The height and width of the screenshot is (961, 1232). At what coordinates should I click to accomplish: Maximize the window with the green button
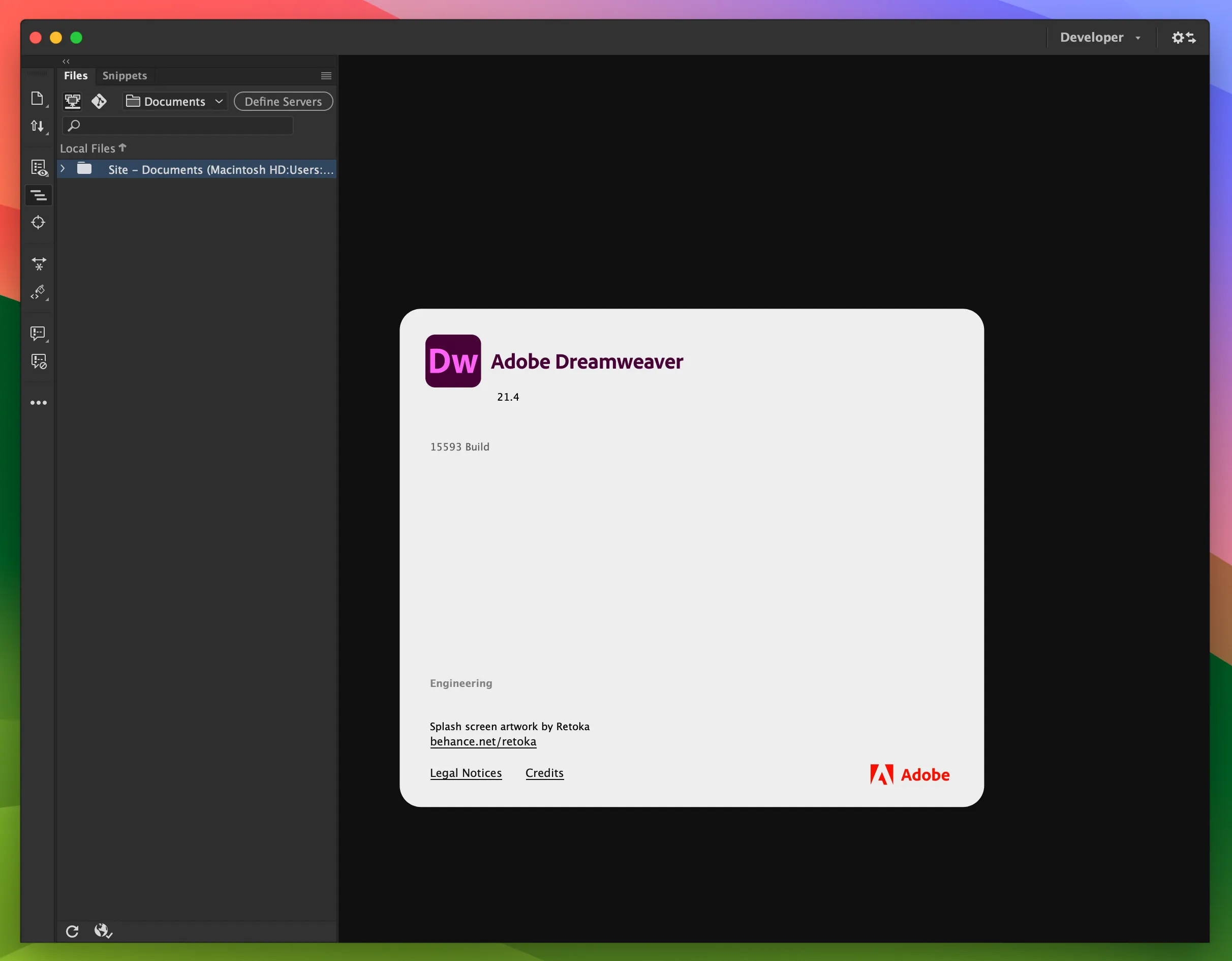[x=76, y=37]
